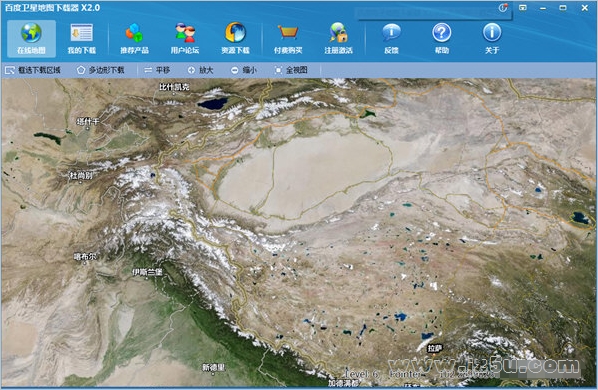
Task: Visit the 用户论坛 user forum
Action: tap(185, 39)
